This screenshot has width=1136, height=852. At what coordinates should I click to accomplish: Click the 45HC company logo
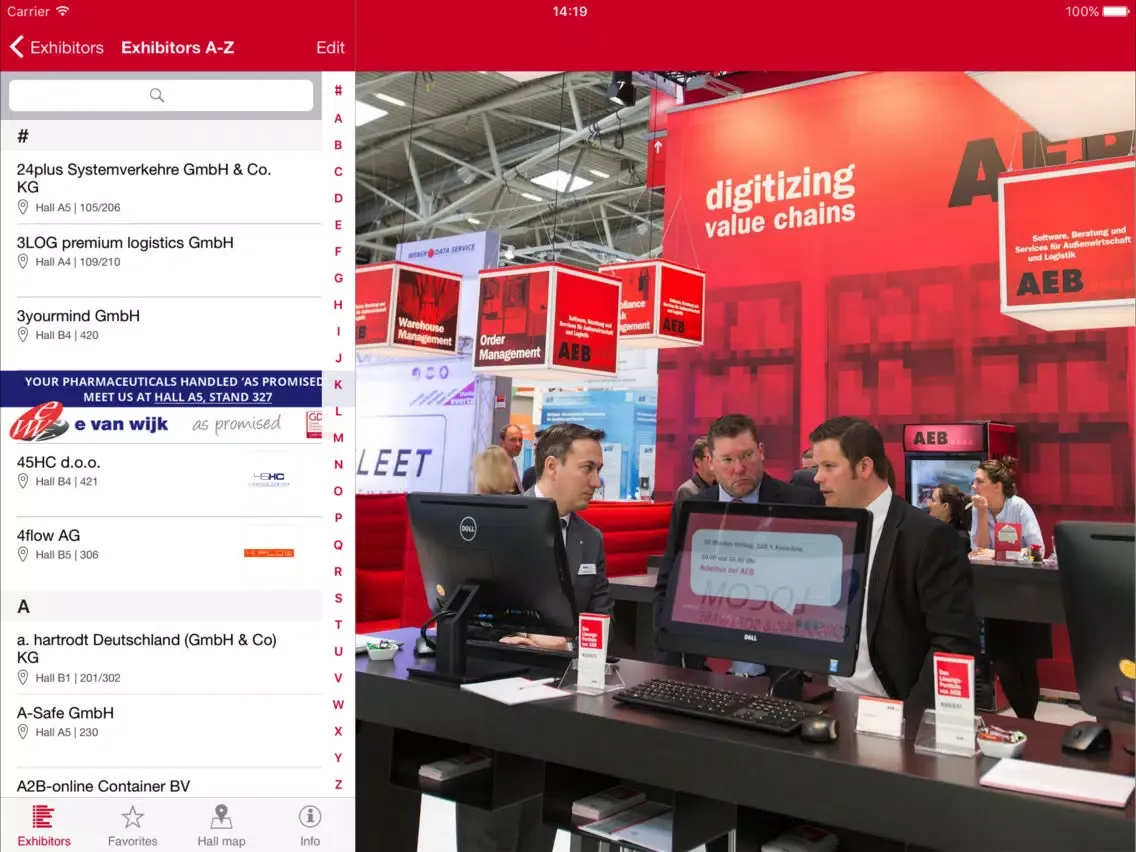pyautogui.click(x=269, y=479)
